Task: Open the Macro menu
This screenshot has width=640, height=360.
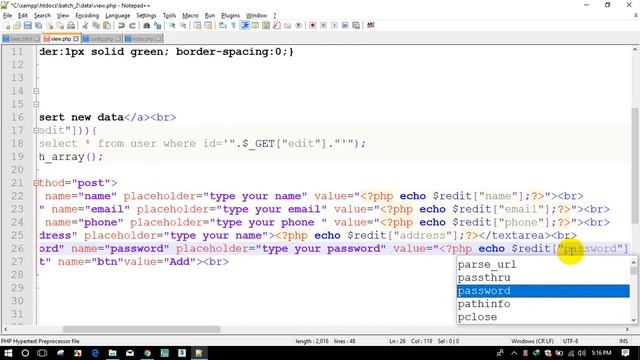Action: click(x=190, y=16)
